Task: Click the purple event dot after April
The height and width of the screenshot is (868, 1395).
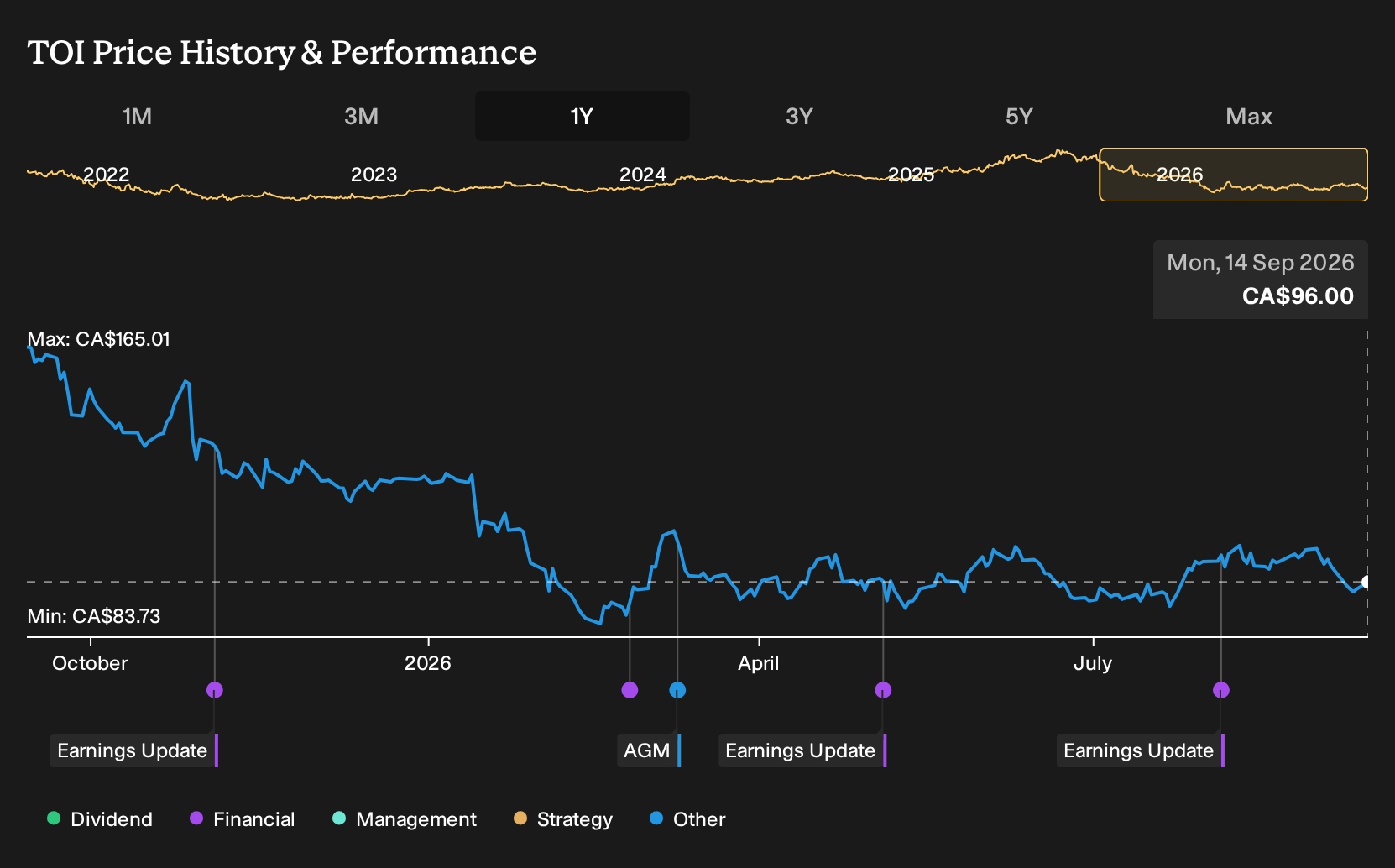Action: 883,690
